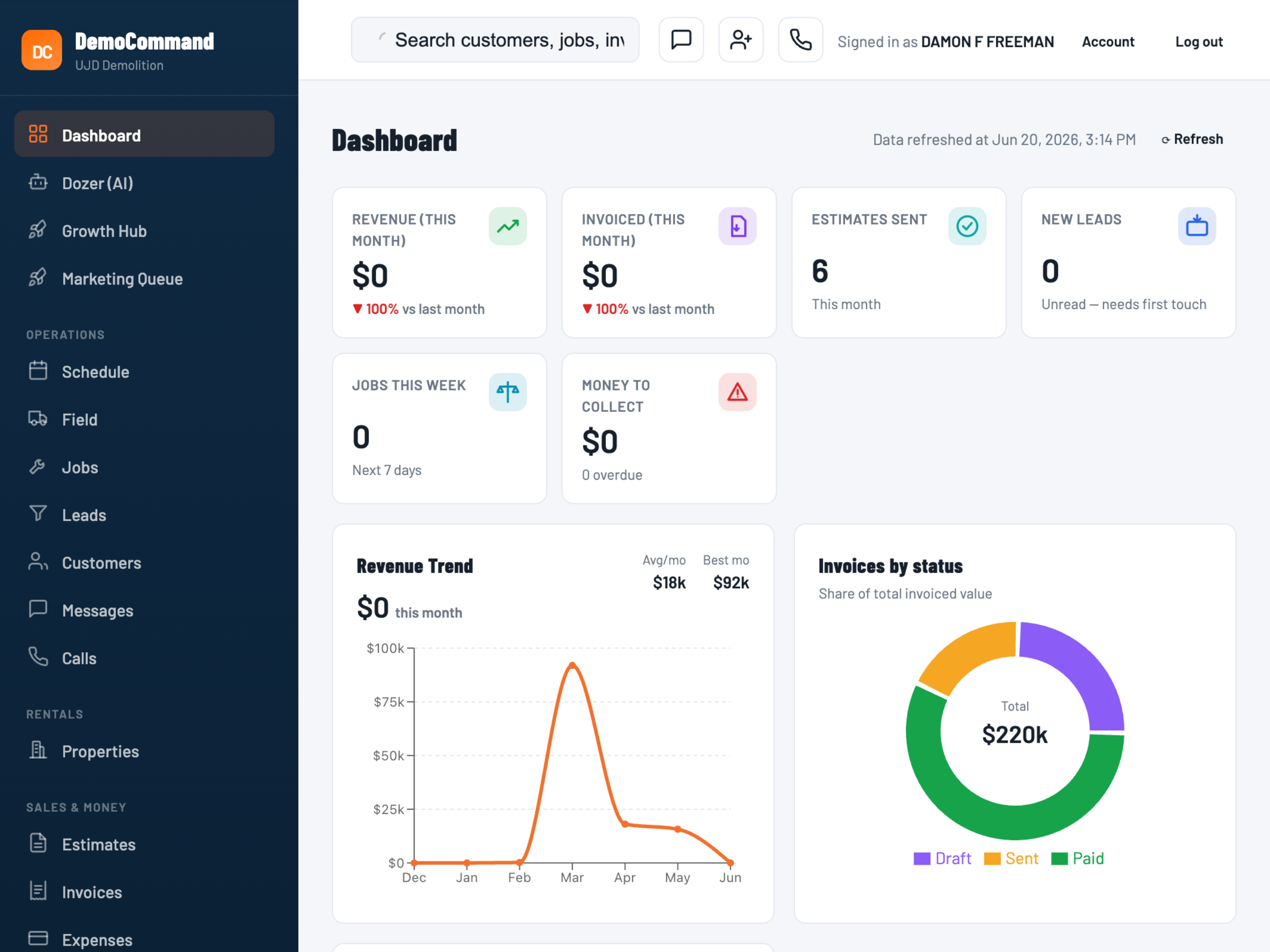Screen dimensions: 1270x952
Task: Click the Apr data point on Revenue Trend
Action: click(x=625, y=824)
